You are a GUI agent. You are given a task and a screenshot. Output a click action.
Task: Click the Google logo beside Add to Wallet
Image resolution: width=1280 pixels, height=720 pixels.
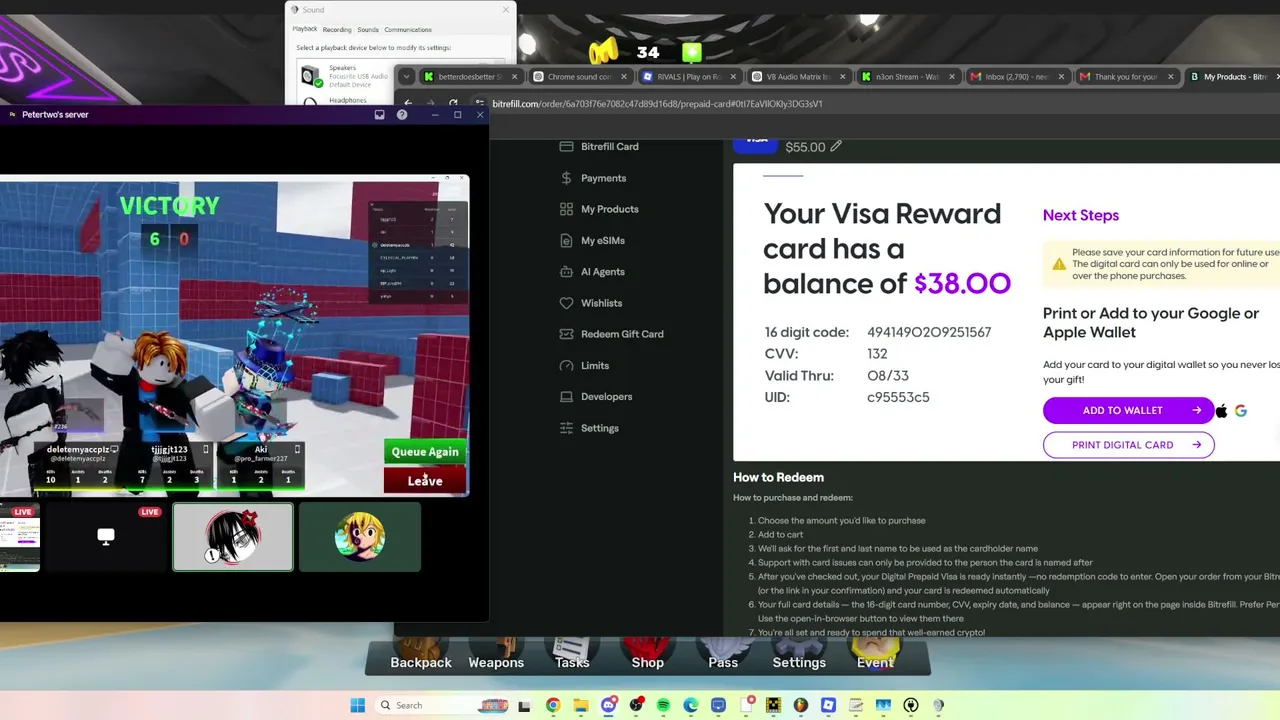[1241, 410]
